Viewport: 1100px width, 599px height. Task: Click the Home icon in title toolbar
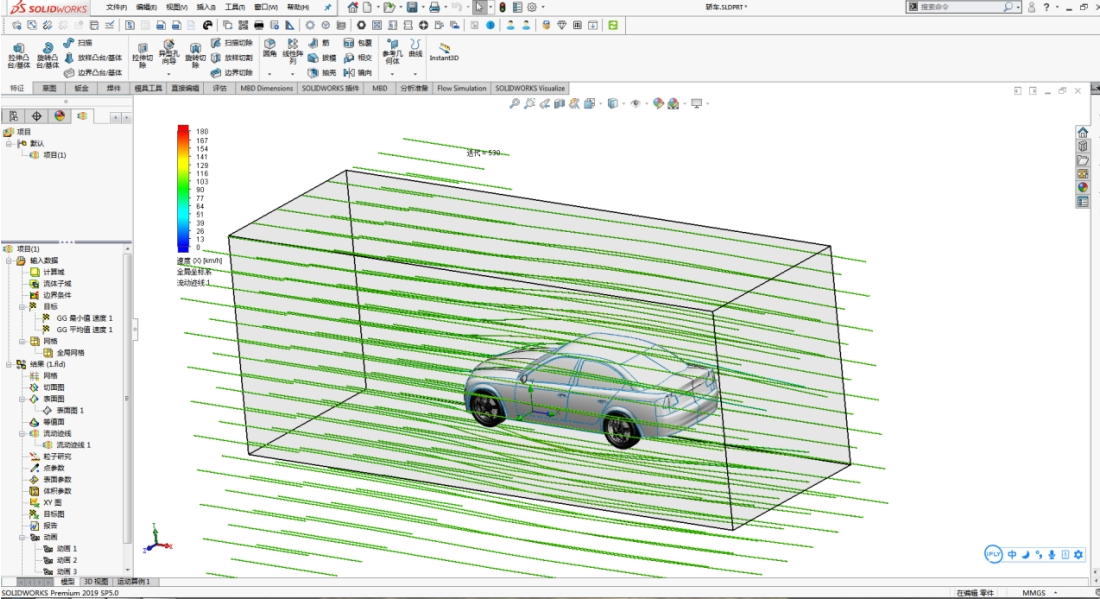[352, 7]
